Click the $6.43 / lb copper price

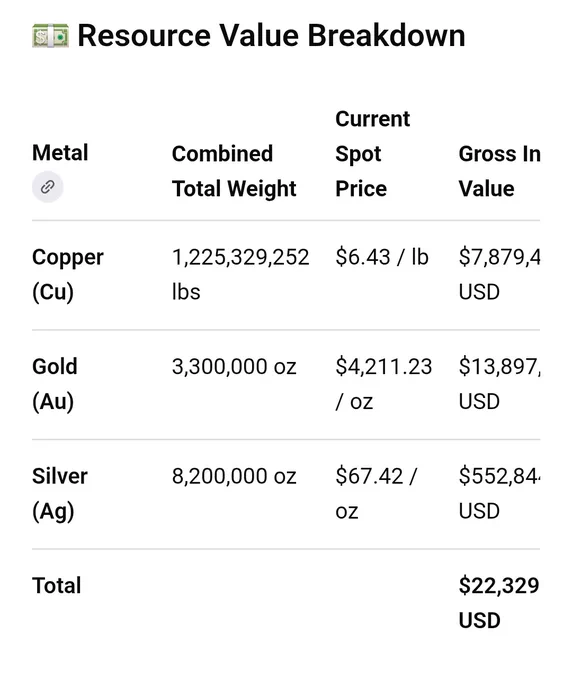click(x=382, y=257)
